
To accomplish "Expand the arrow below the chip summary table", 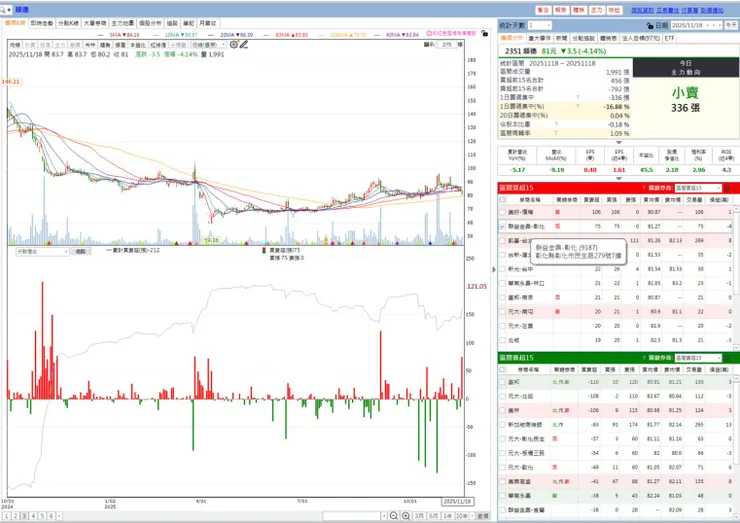I will (x=619, y=142).
